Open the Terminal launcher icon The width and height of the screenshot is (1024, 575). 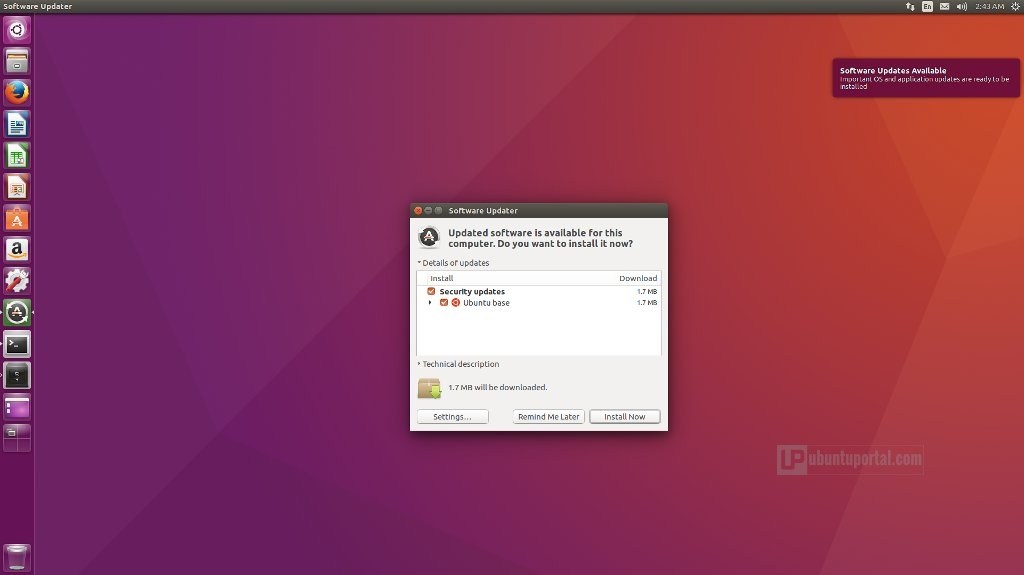17,344
